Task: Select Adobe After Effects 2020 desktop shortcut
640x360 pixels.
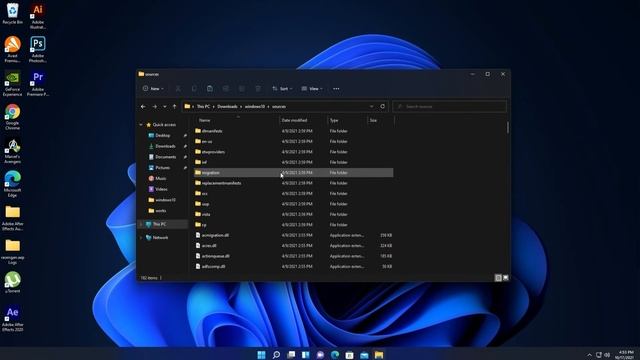Action: (x=12, y=319)
